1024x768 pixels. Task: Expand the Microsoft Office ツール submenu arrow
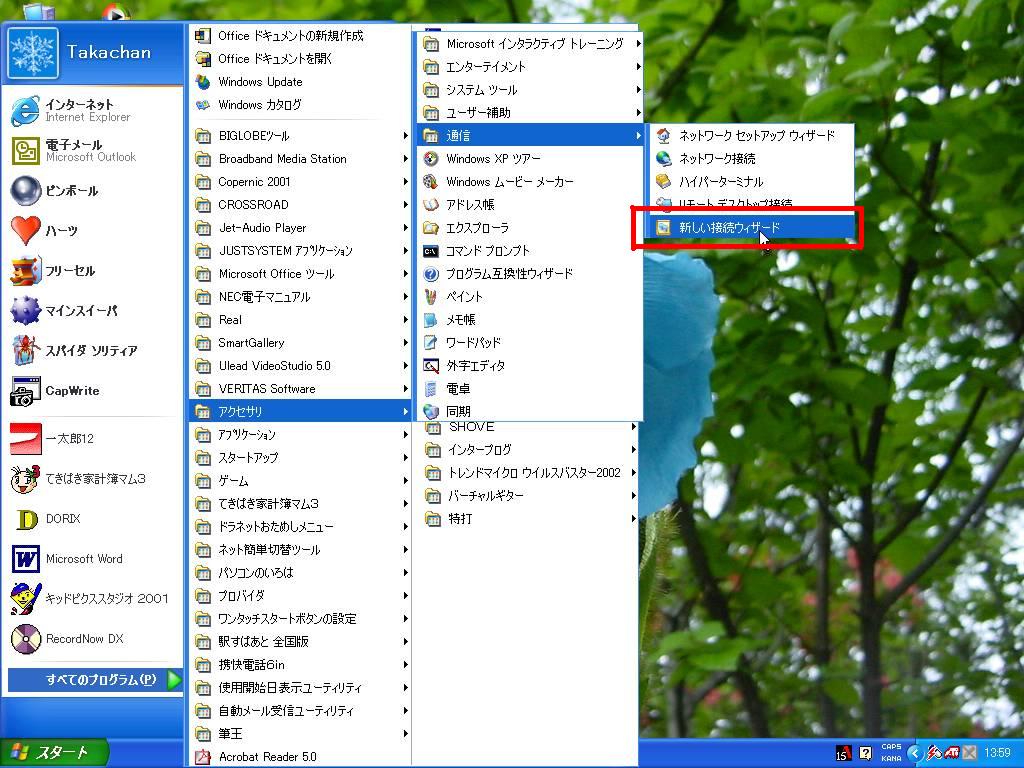[x=406, y=274]
